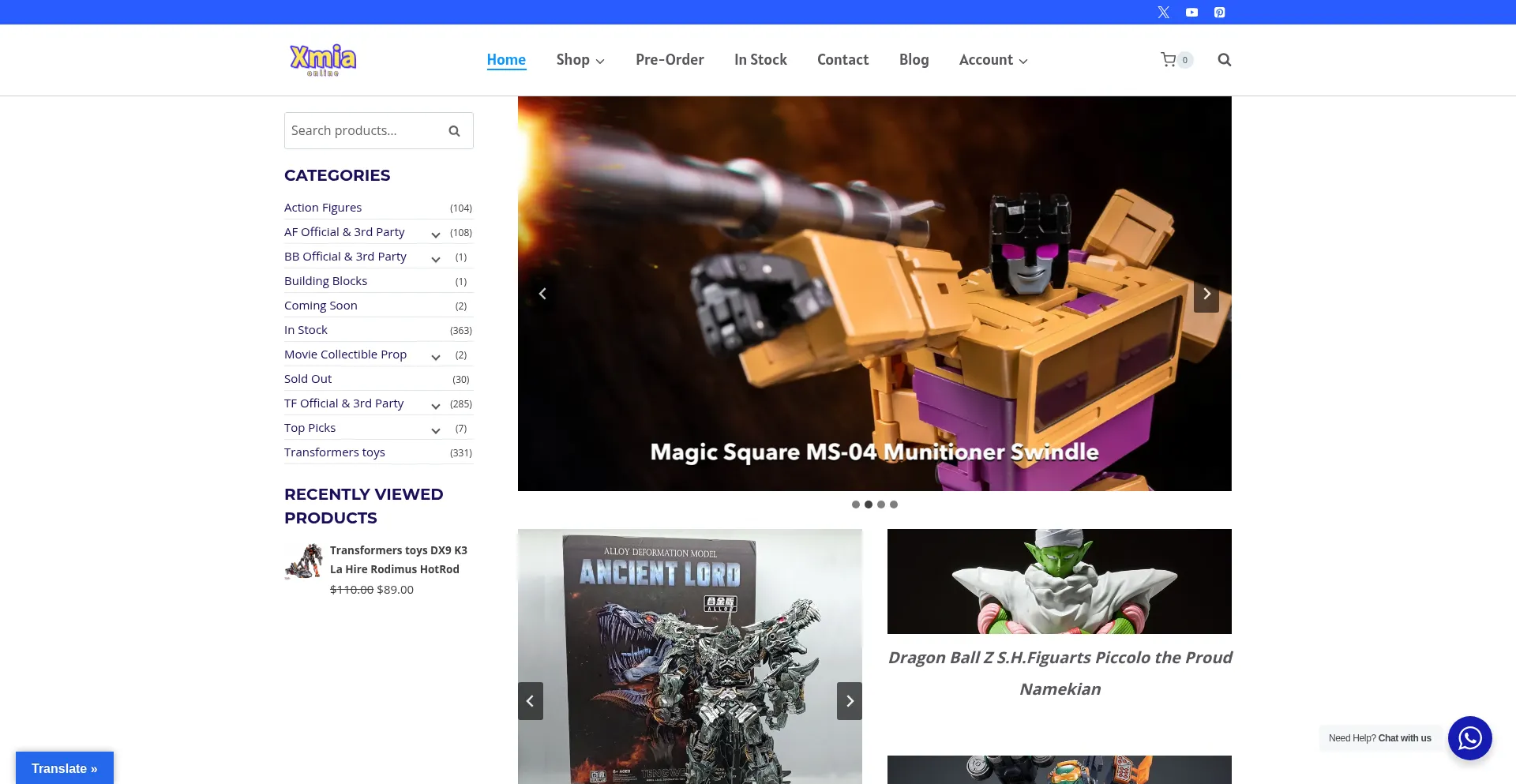Open the Pinterest page
Viewport: 1516px width, 784px height.
click(1219, 12)
